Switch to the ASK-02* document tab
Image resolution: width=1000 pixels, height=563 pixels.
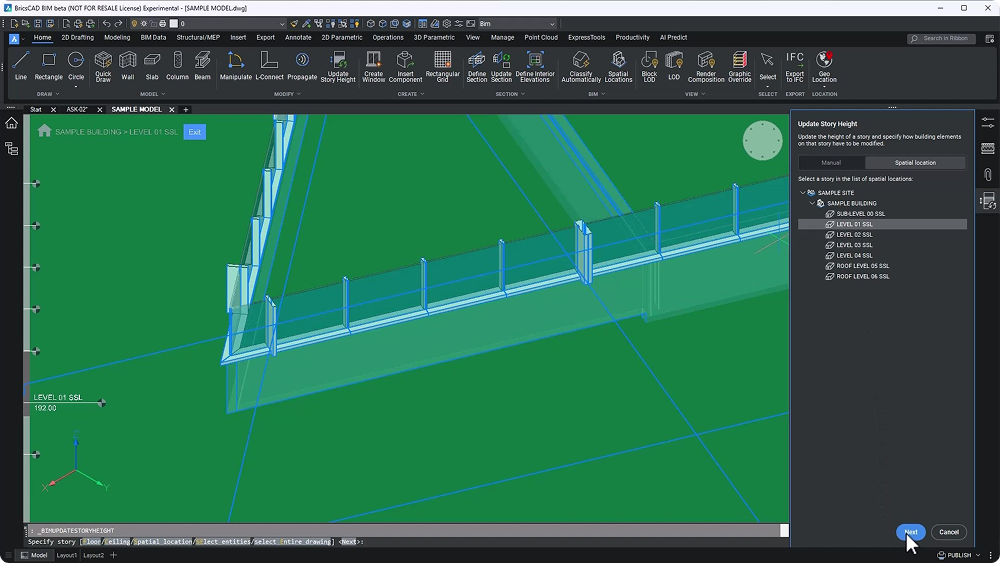click(x=77, y=110)
